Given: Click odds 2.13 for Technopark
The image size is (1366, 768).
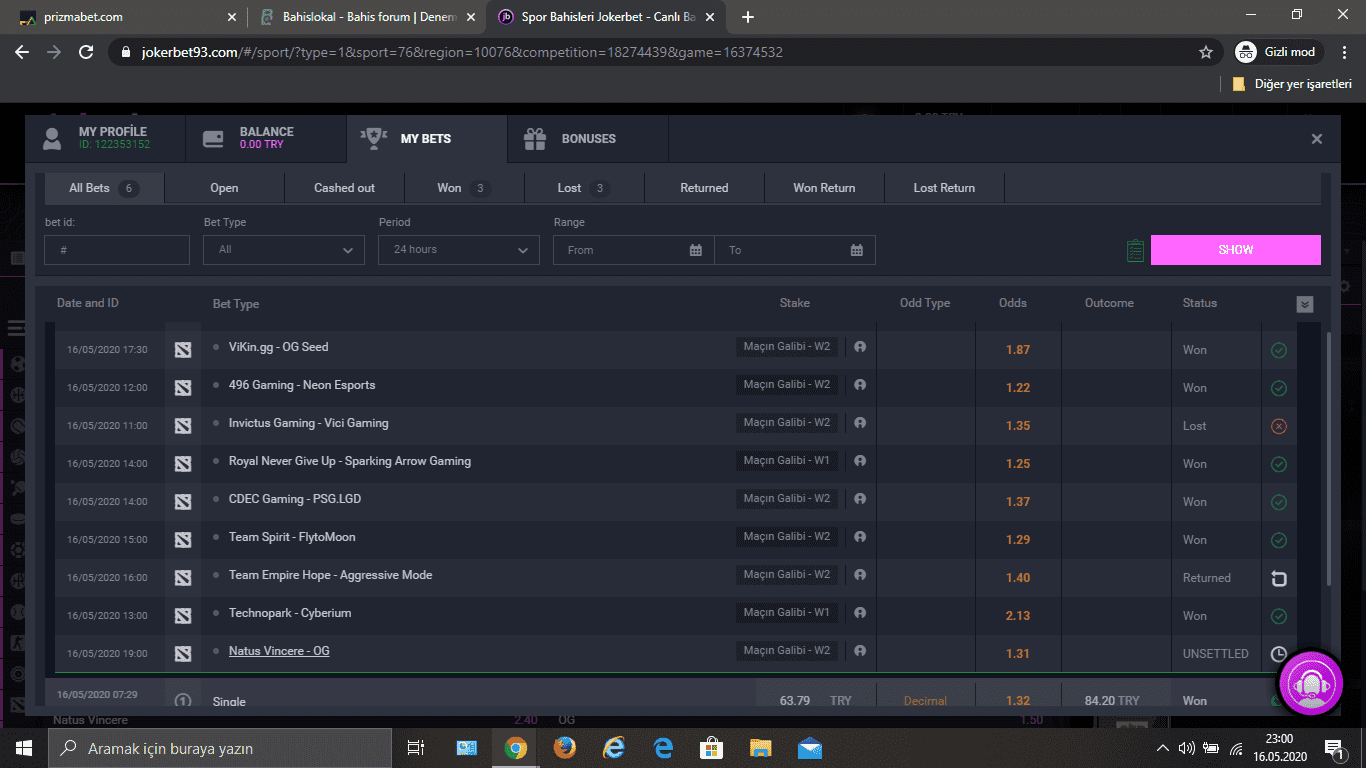Looking at the screenshot, I should point(1018,616).
